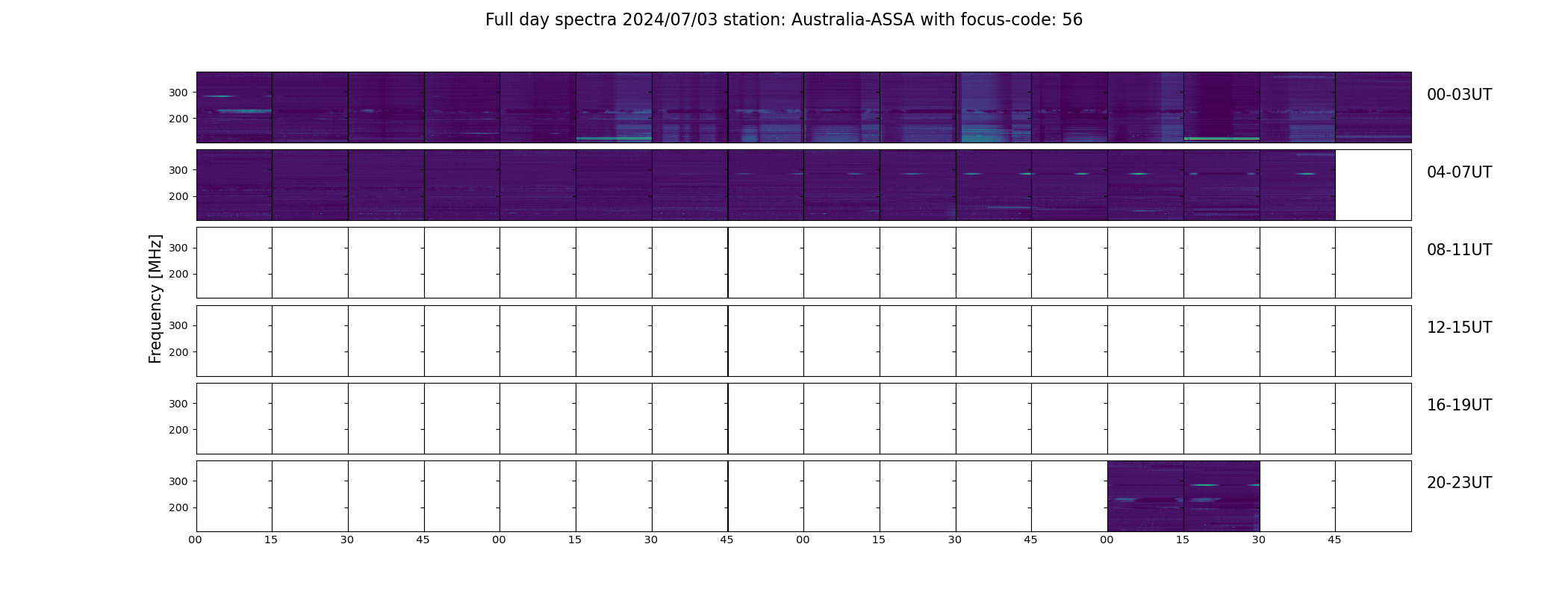Click the 08-11UT row label
Image resolution: width=1568 pixels, height=597 pixels.
1459,250
